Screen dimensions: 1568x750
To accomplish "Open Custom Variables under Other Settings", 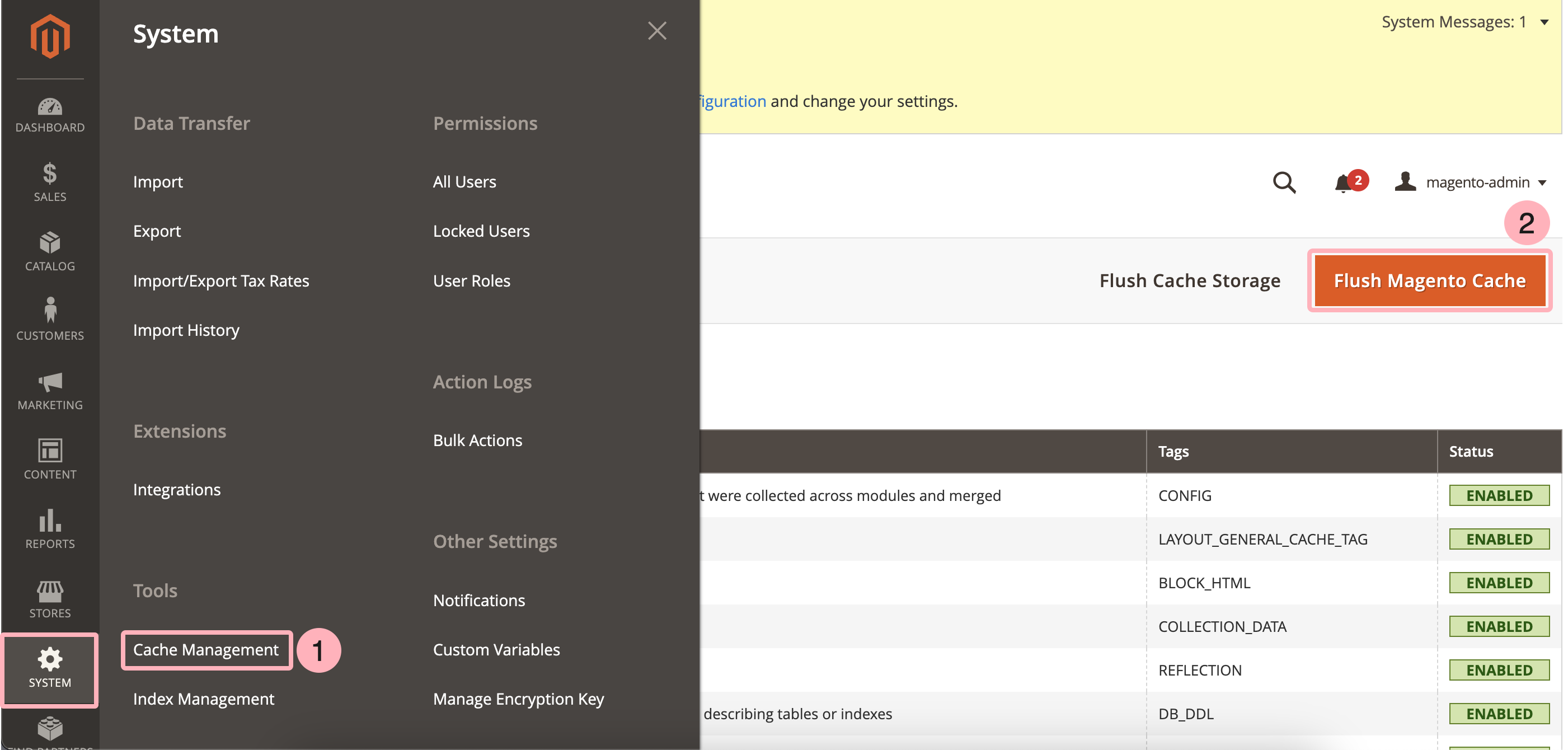I will (x=496, y=650).
